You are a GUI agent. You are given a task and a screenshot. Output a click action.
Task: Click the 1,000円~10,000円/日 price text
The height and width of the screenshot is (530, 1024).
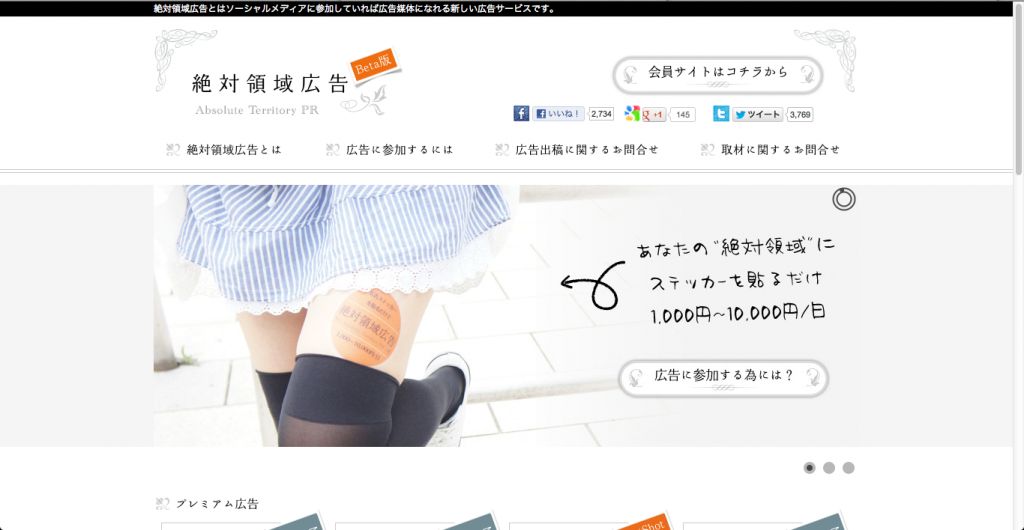(738, 314)
